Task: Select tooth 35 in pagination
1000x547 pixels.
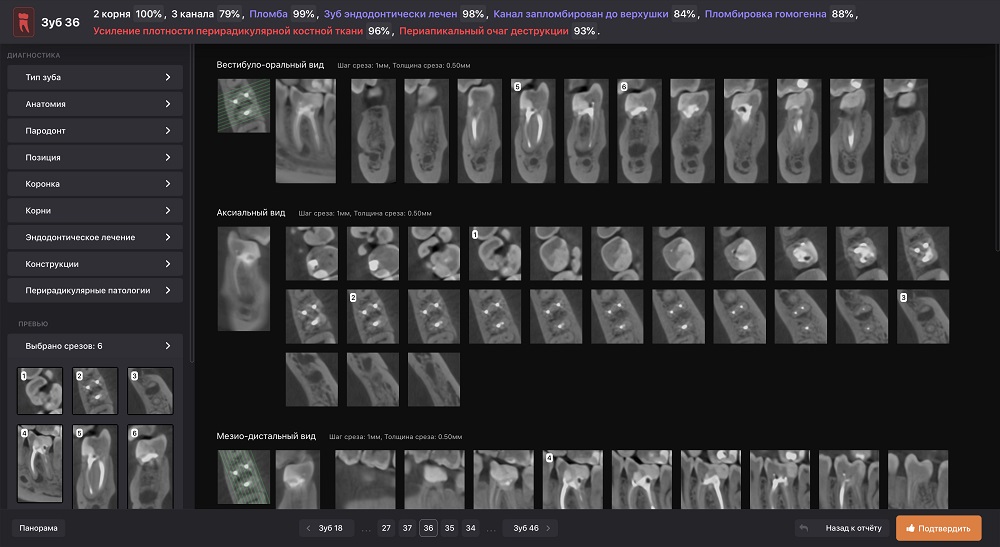Action: pos(449,528)
